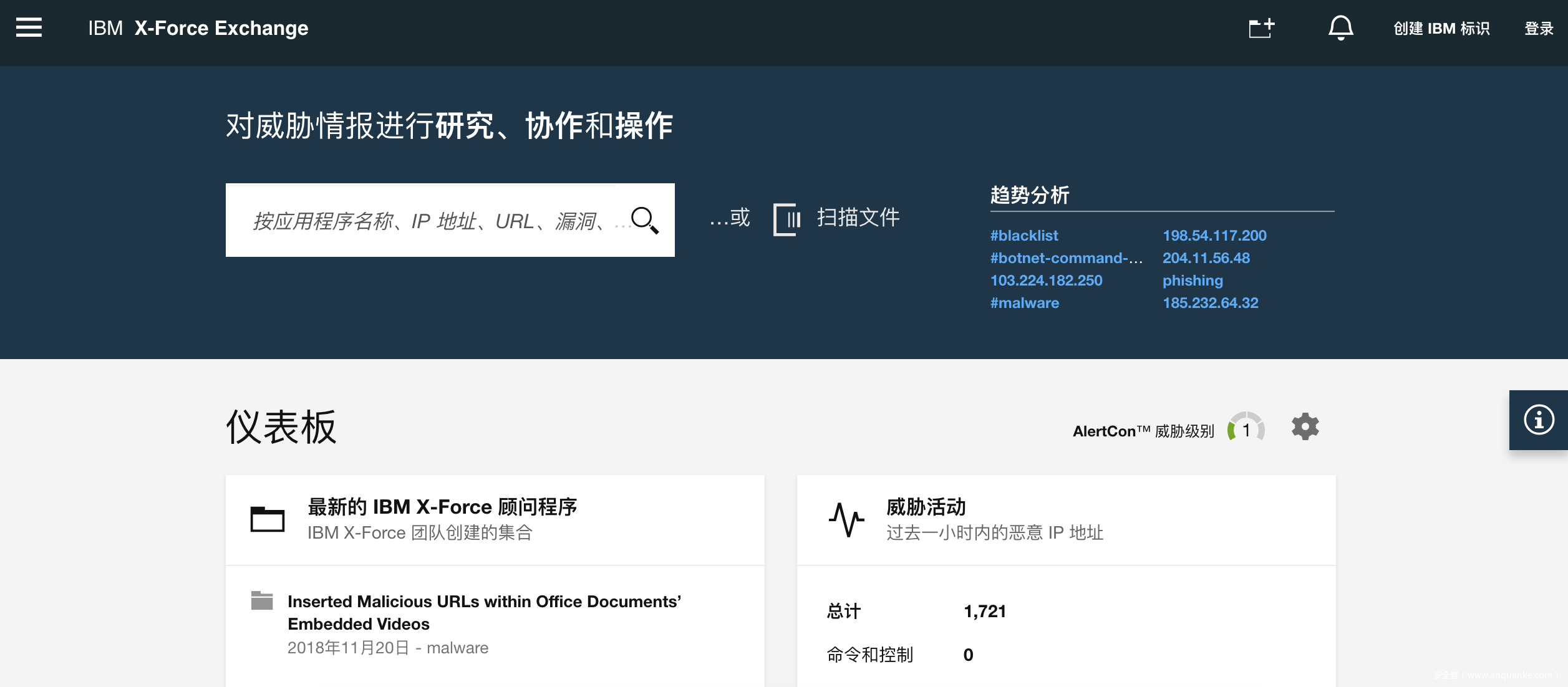Click 创建 IBM 标识 link

[1441, 29]
